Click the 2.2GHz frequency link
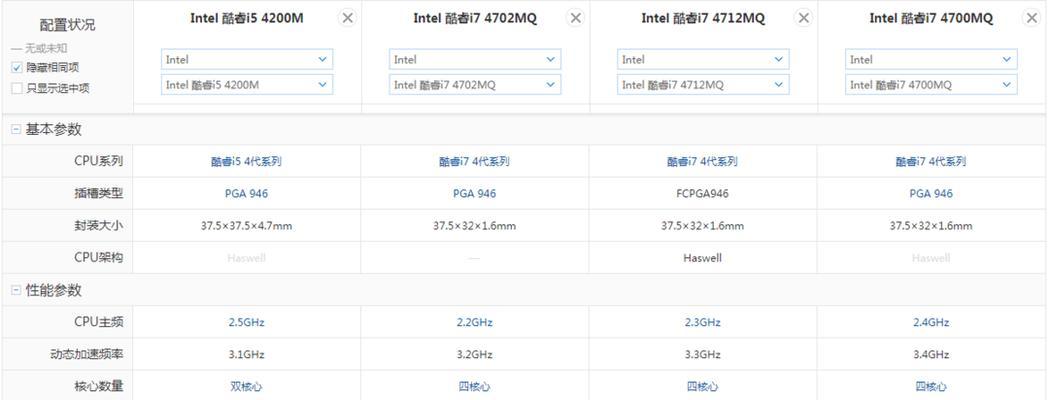 (474, 322)
